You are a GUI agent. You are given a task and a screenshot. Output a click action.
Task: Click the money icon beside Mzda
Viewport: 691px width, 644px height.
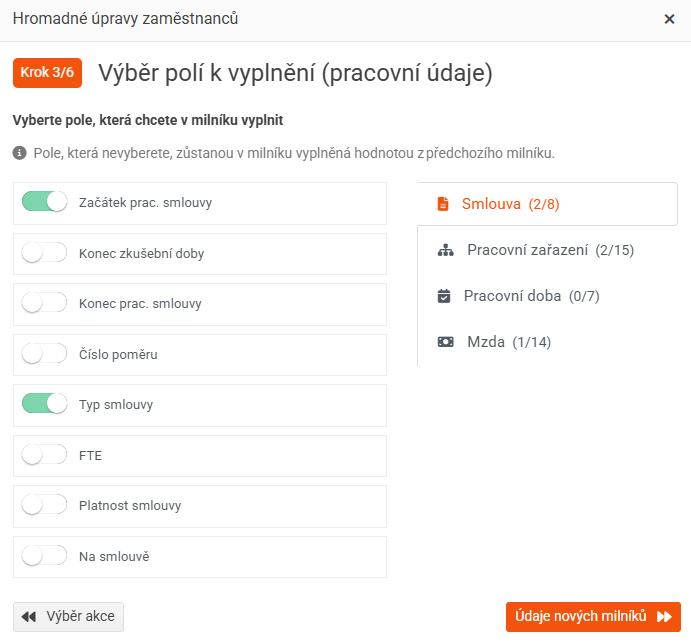coord(446,342)
